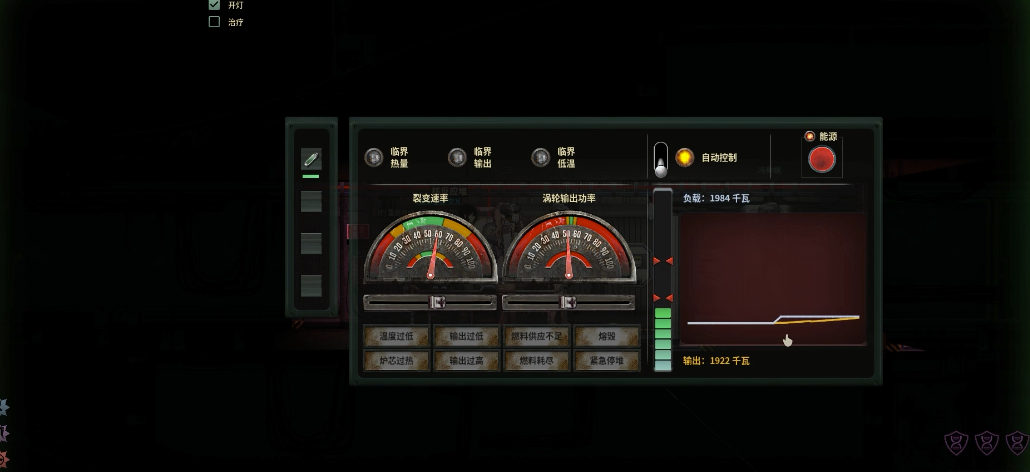This screenshot has height=472, width=1030.
Task: Click the 涡轮输出功率 gauge dial
Action: (x=569, y=246)
